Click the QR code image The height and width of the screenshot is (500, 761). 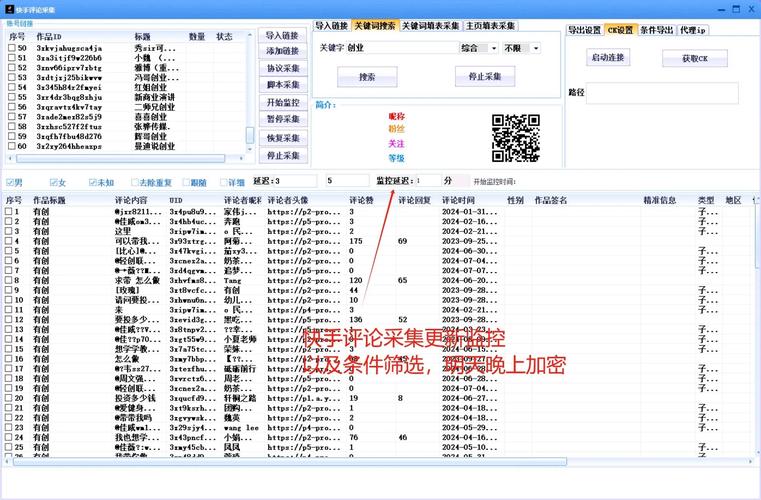(x=515, y=137)
